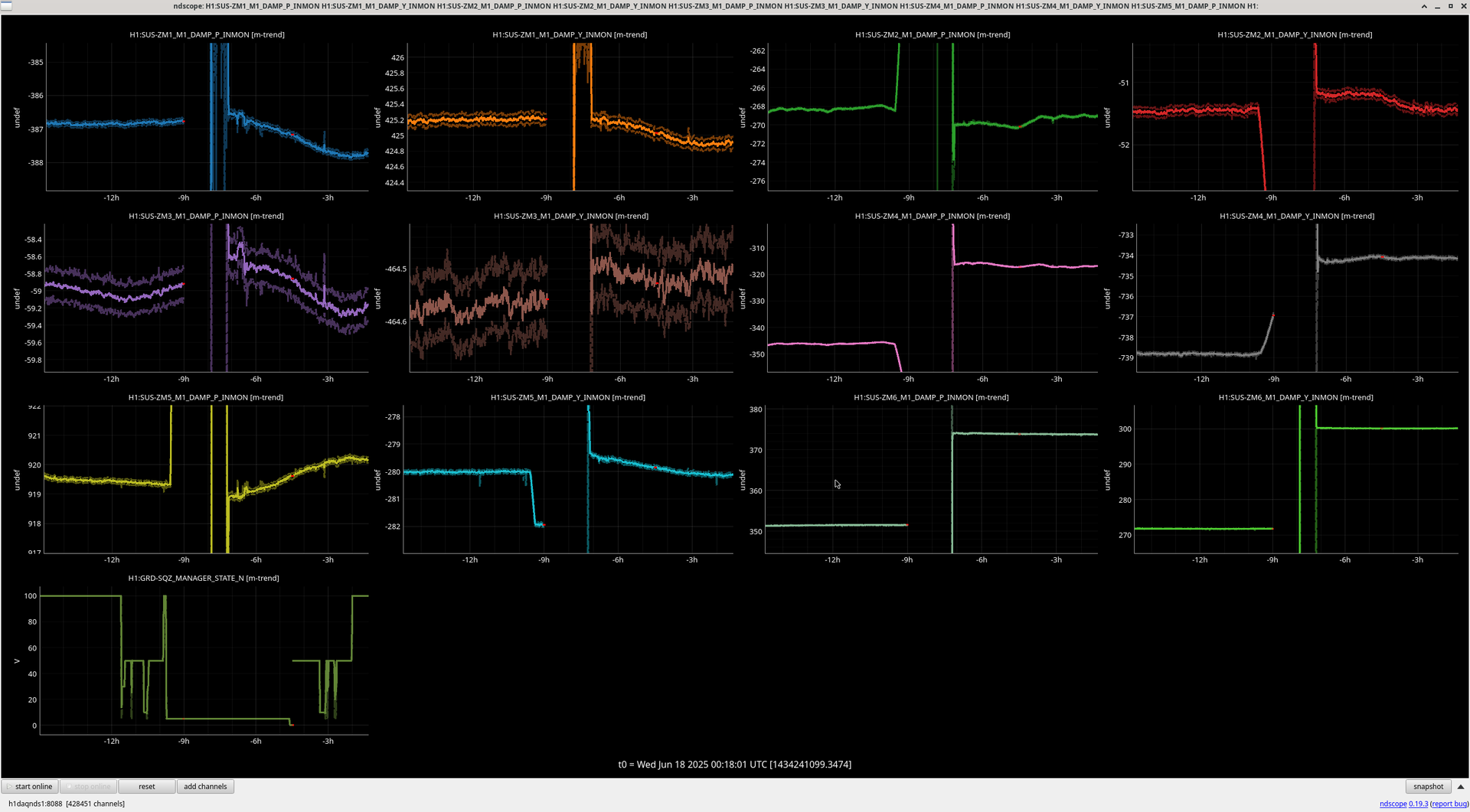Click the t0 timestamp label
The image size is (1470, 812).
pyautogui.click(x=735, y=764)
